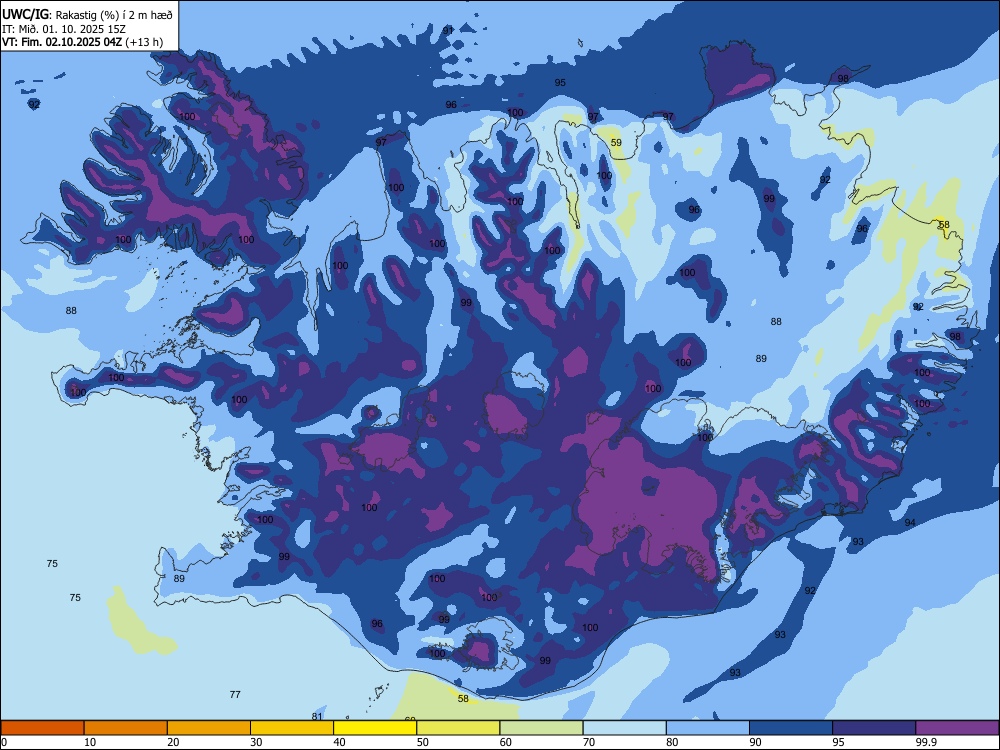Screen dimensions: 1000x750
Task: Click the legend label '30'
Action: (256, 742)
